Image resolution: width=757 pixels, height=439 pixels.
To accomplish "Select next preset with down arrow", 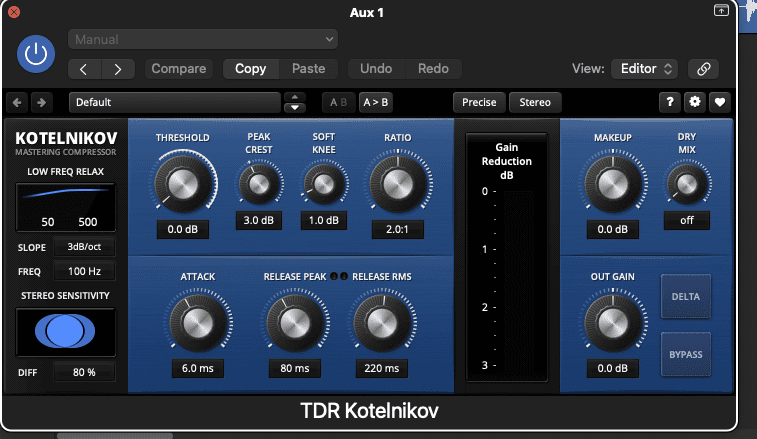I will tap(294, 108).
